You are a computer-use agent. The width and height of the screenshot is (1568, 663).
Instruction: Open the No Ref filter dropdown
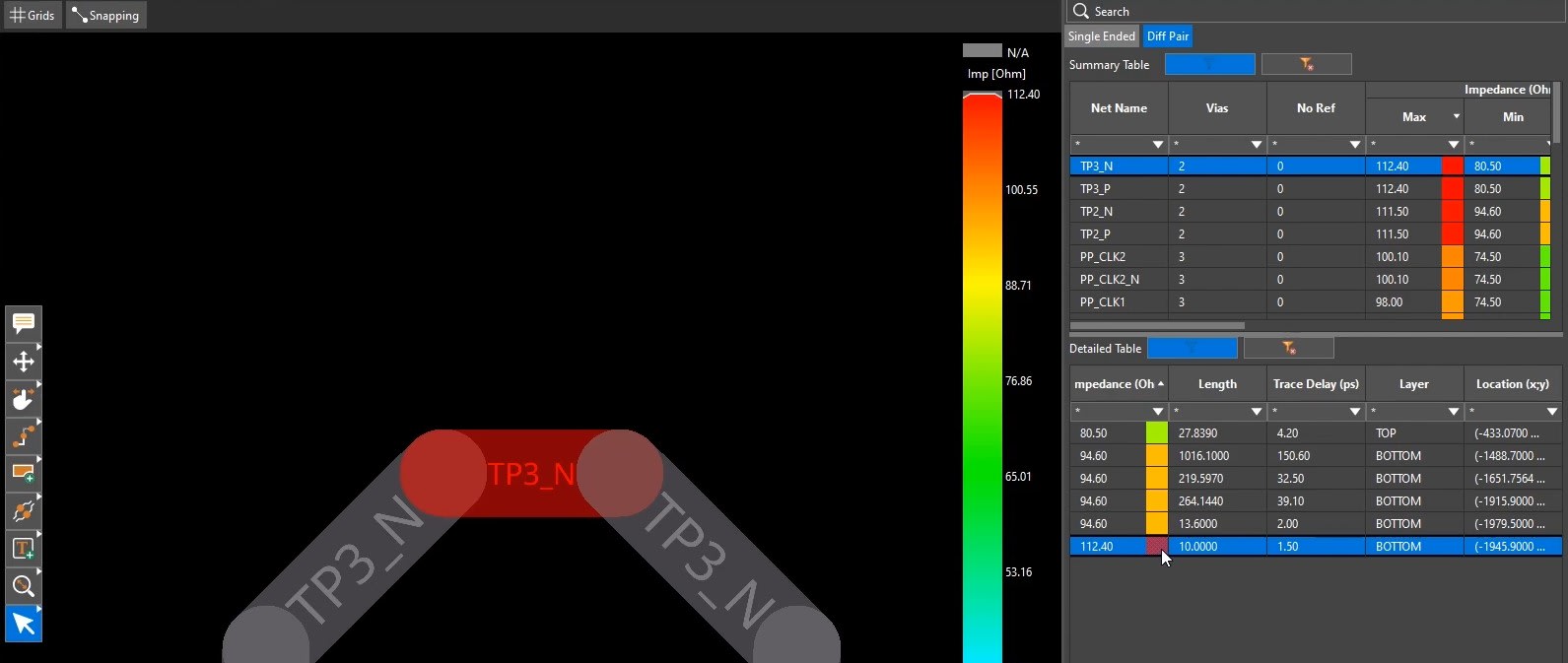coord(1355,145)
